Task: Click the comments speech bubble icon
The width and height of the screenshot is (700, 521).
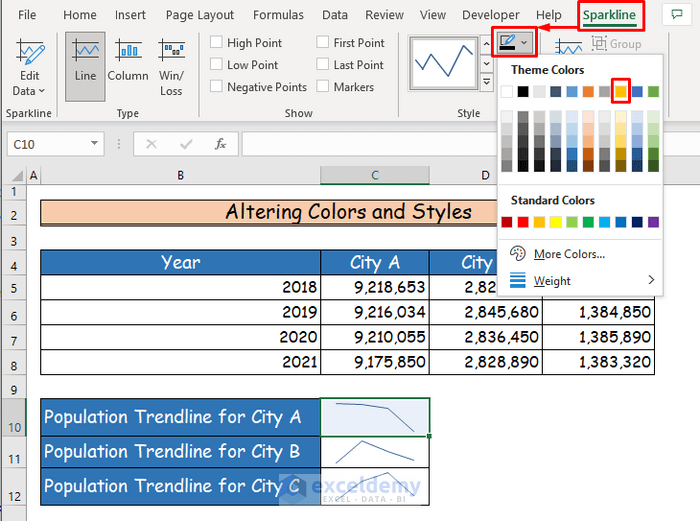Action: tap(677, 15)
